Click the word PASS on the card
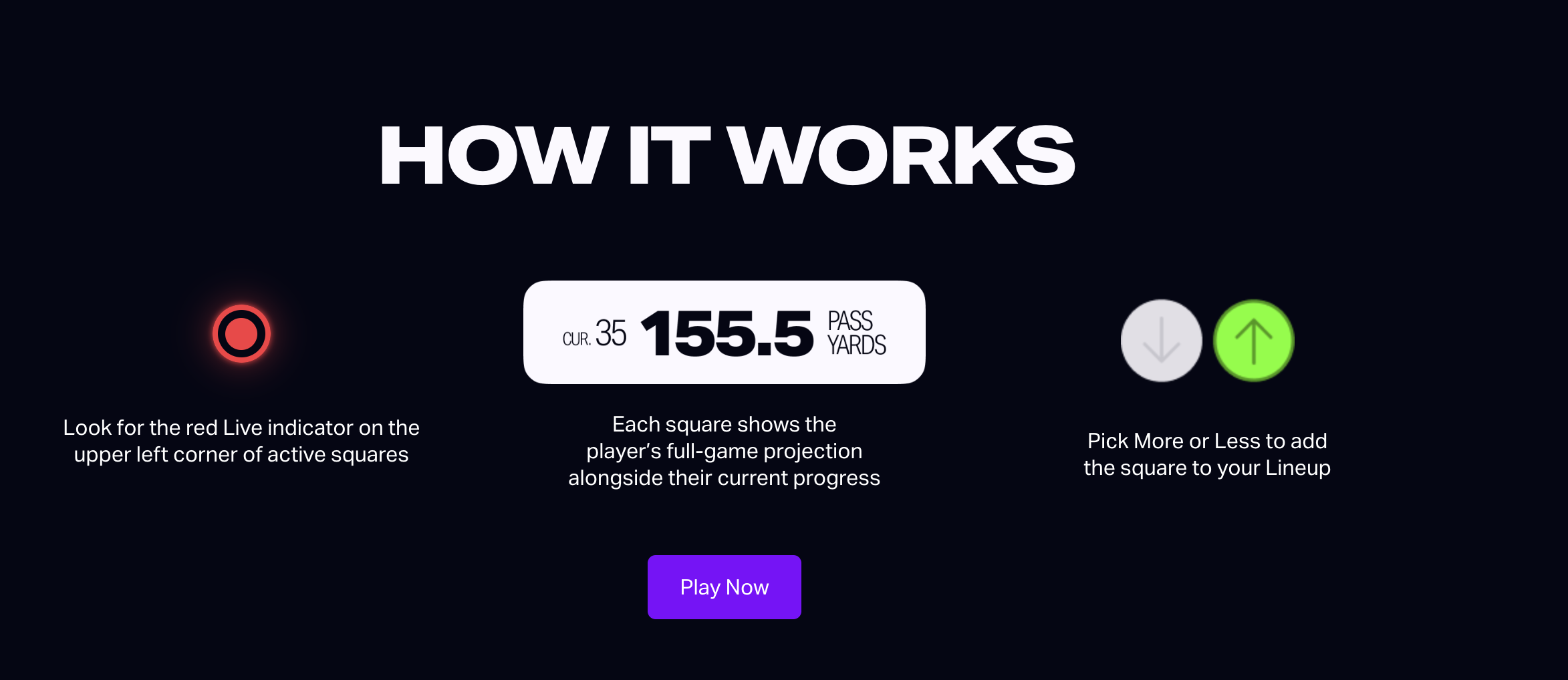This screenshot has width=1568, height=680. (x=850, y=321)
